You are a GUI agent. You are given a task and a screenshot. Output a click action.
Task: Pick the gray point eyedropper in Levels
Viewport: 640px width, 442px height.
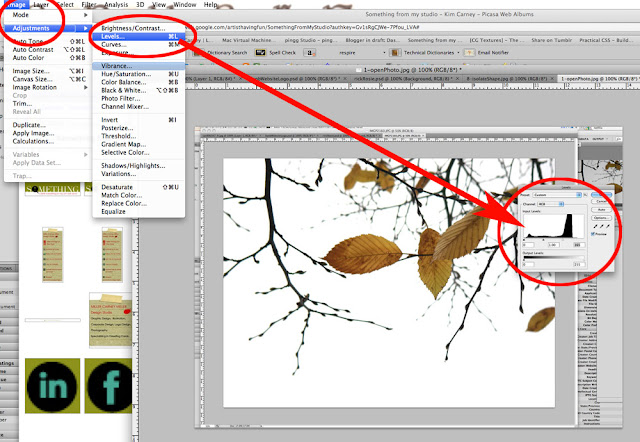(x=602, y=226)
